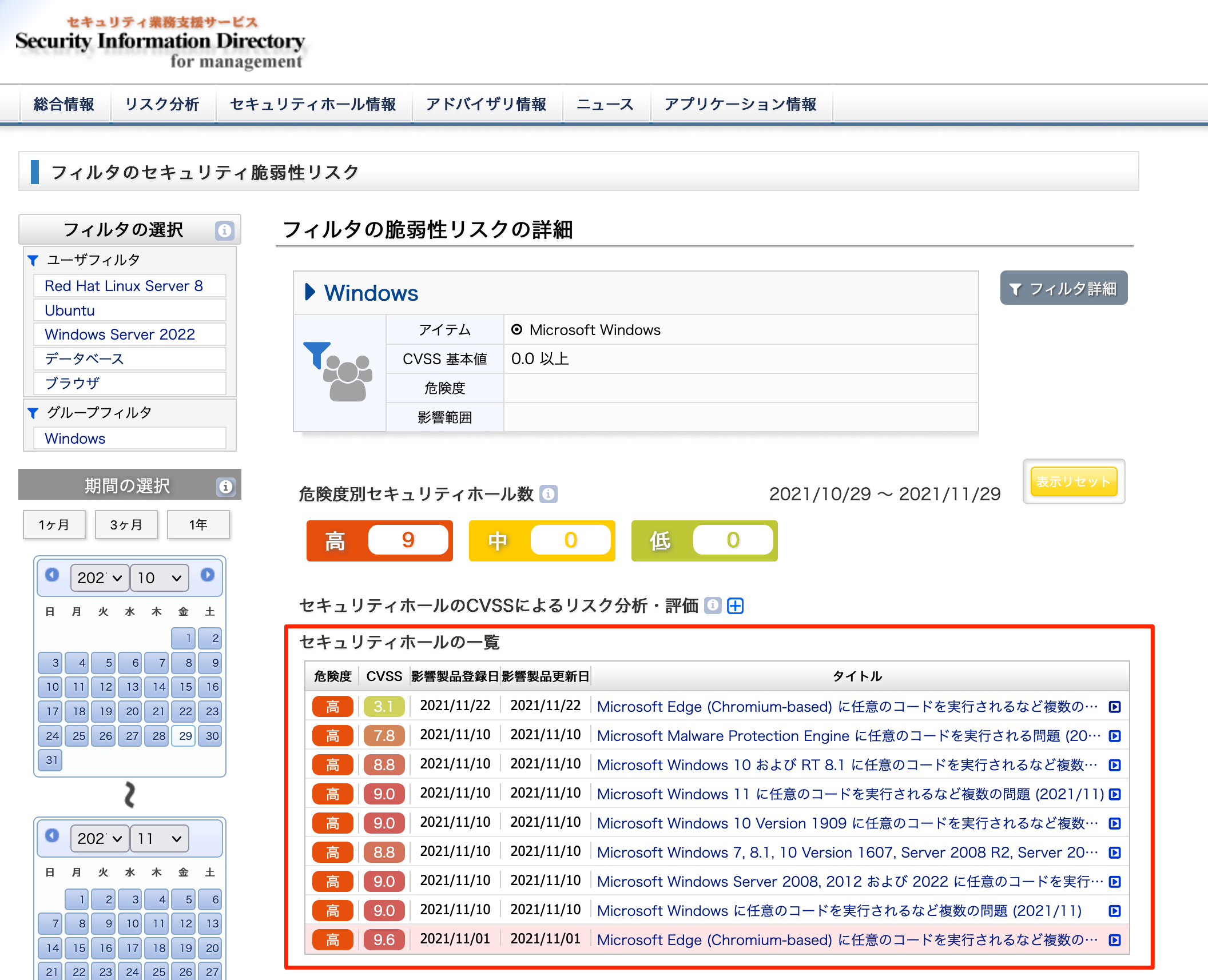Screen dimensions: 1208x980
Task: Open info icon beside 期間の選択 header
Action: click(x=225, y=487)
